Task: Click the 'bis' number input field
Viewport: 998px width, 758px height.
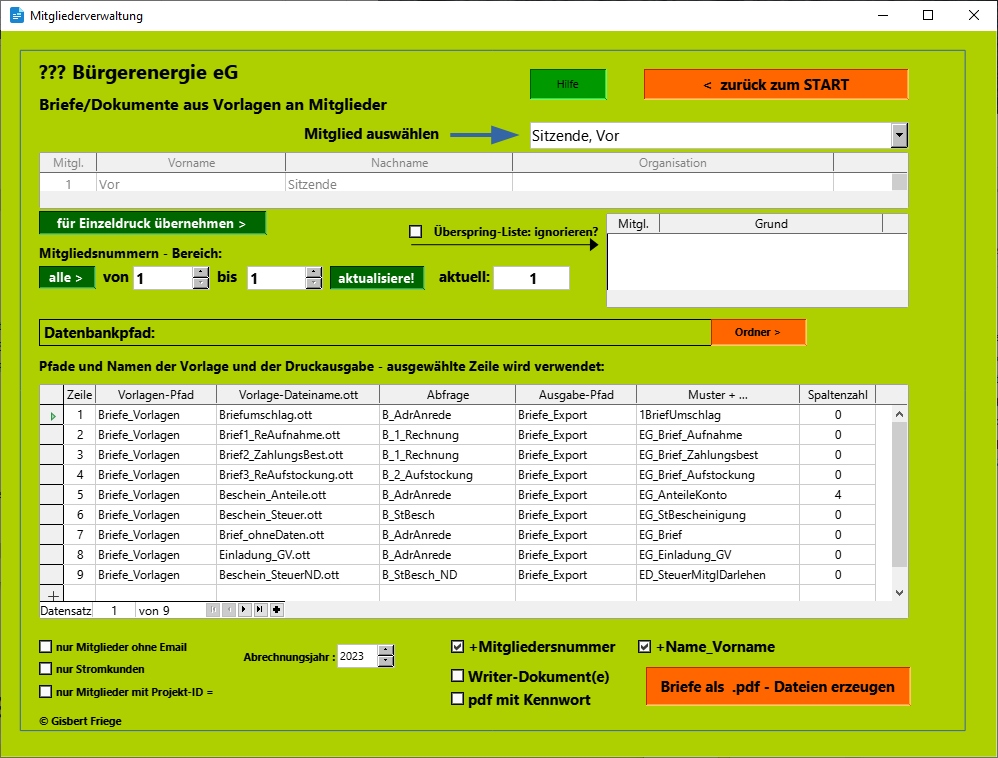Action: [x=276, y=278]
